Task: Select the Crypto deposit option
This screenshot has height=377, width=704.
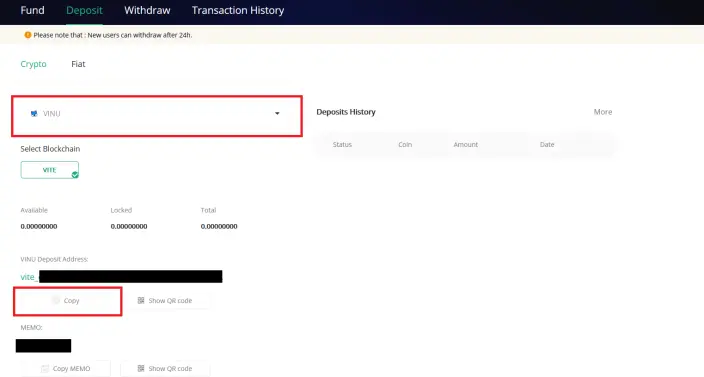Action: coord(33,64)
